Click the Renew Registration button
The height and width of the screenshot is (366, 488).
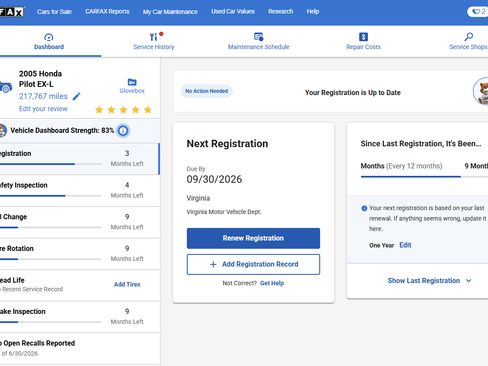(x=253, y=238)
